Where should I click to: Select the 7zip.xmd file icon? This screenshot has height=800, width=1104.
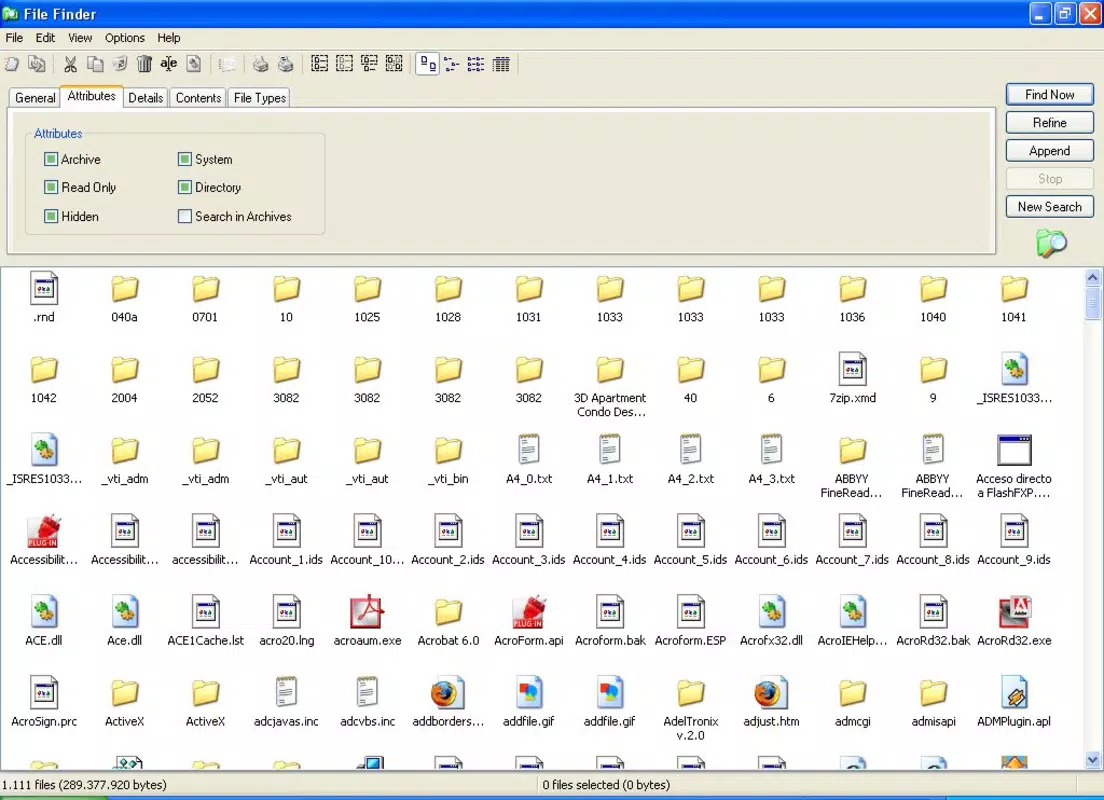point(852,369)
